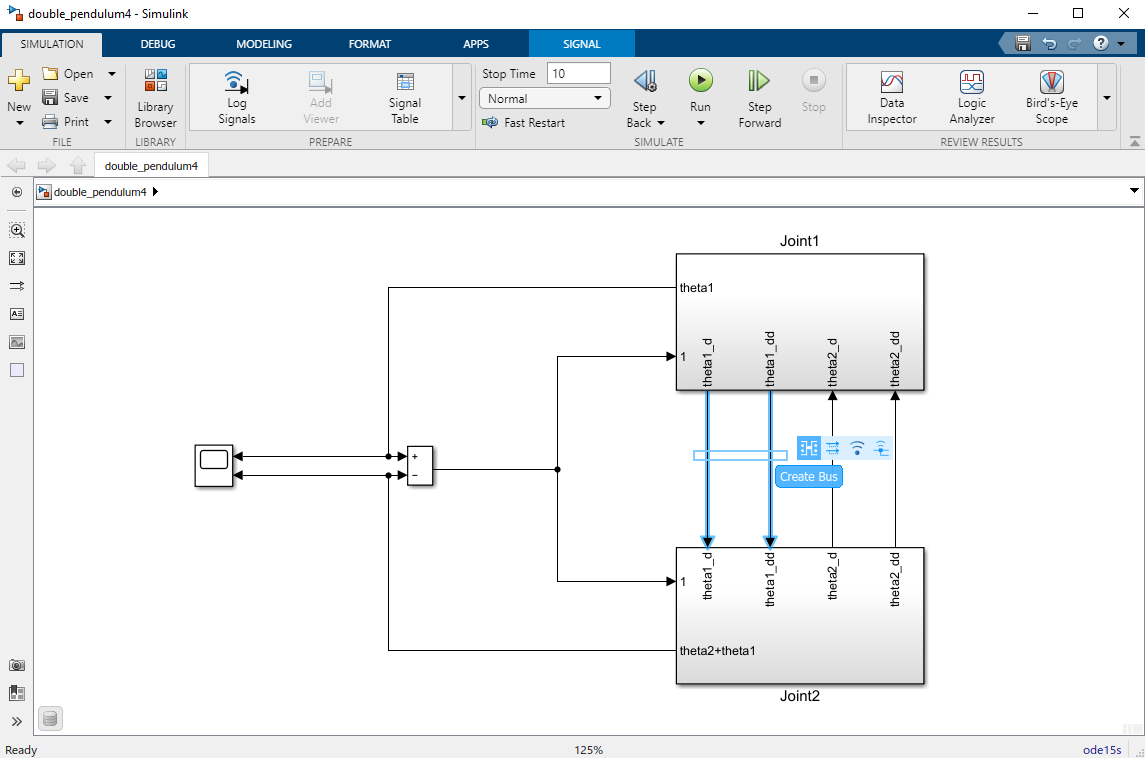1145x758 pixels.
Task: Click the Print icon
Action: tap(50, 121)
